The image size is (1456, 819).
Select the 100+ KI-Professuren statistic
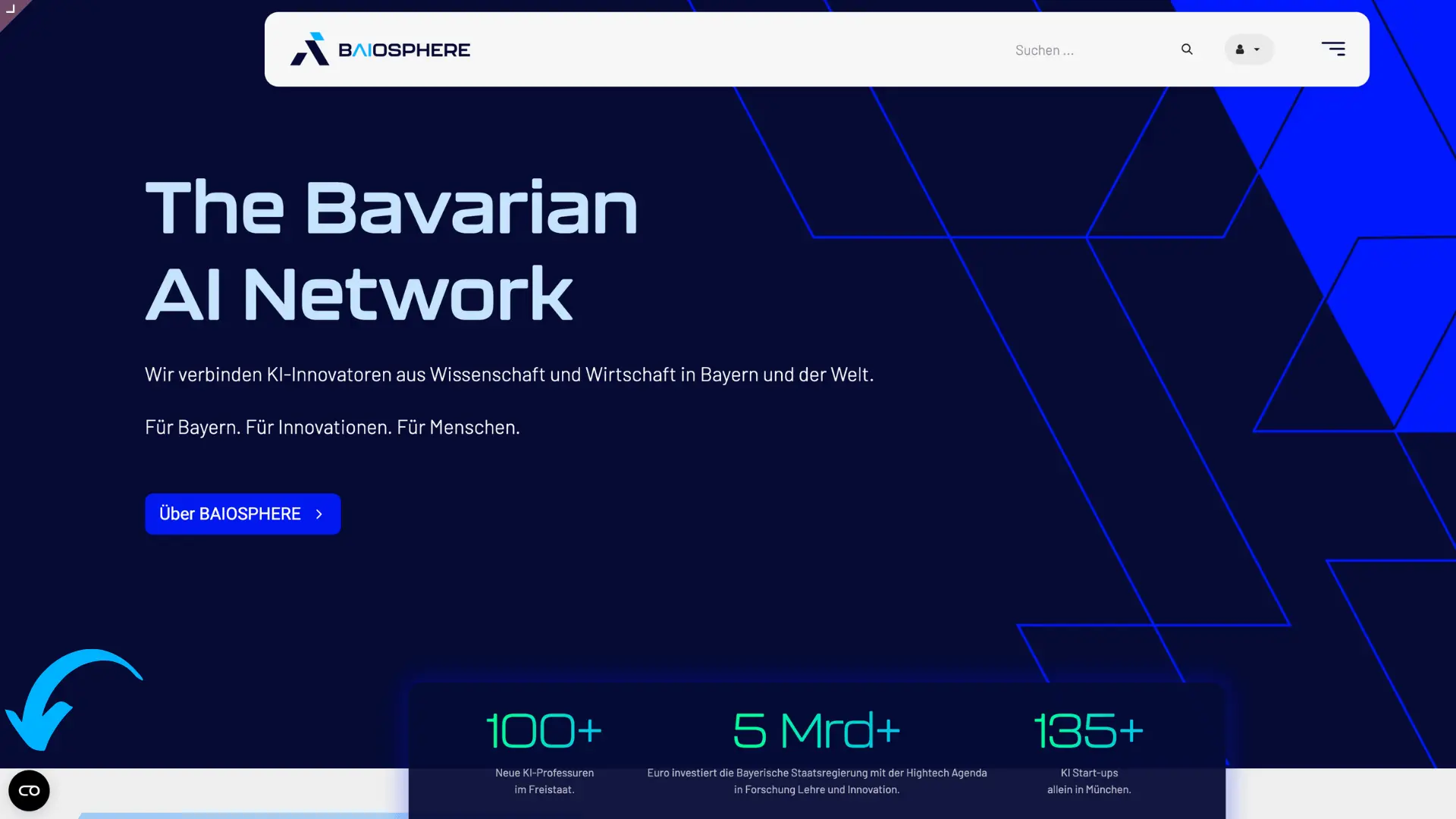(544, 752)
